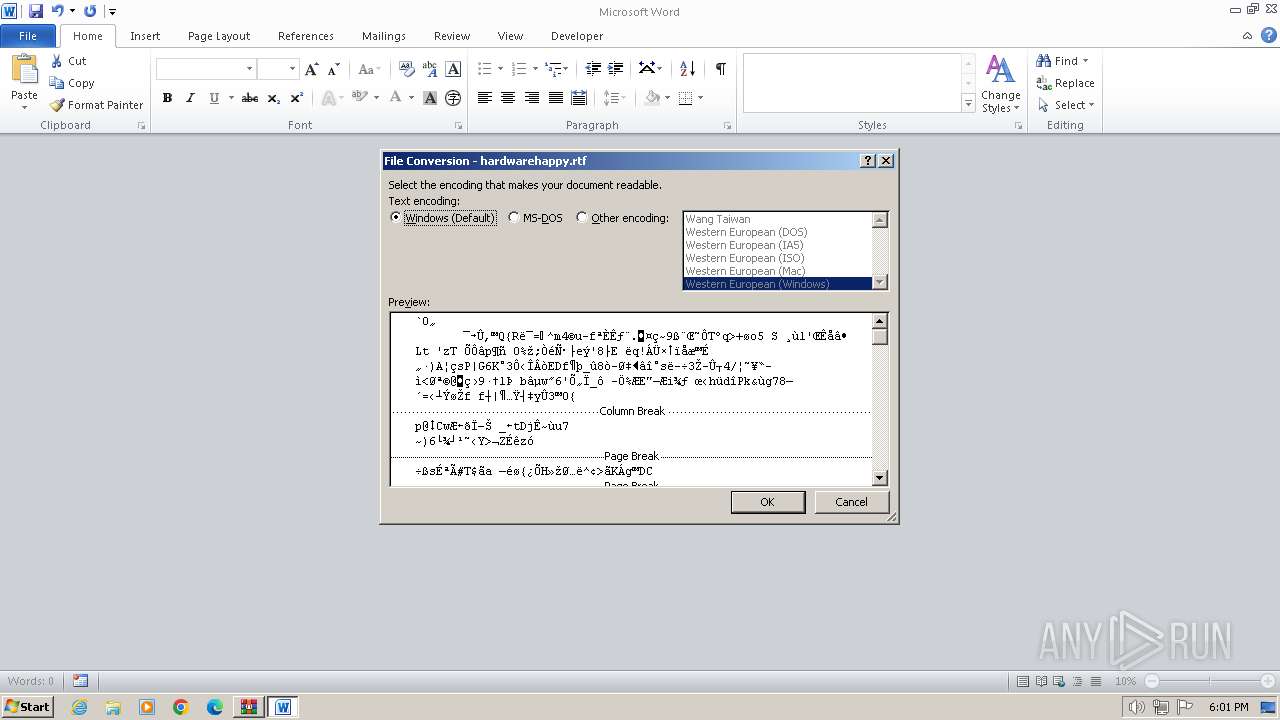The image size is (1280, 720).
Task: Click the zoom out minus button
Action: click(1152, 681)
